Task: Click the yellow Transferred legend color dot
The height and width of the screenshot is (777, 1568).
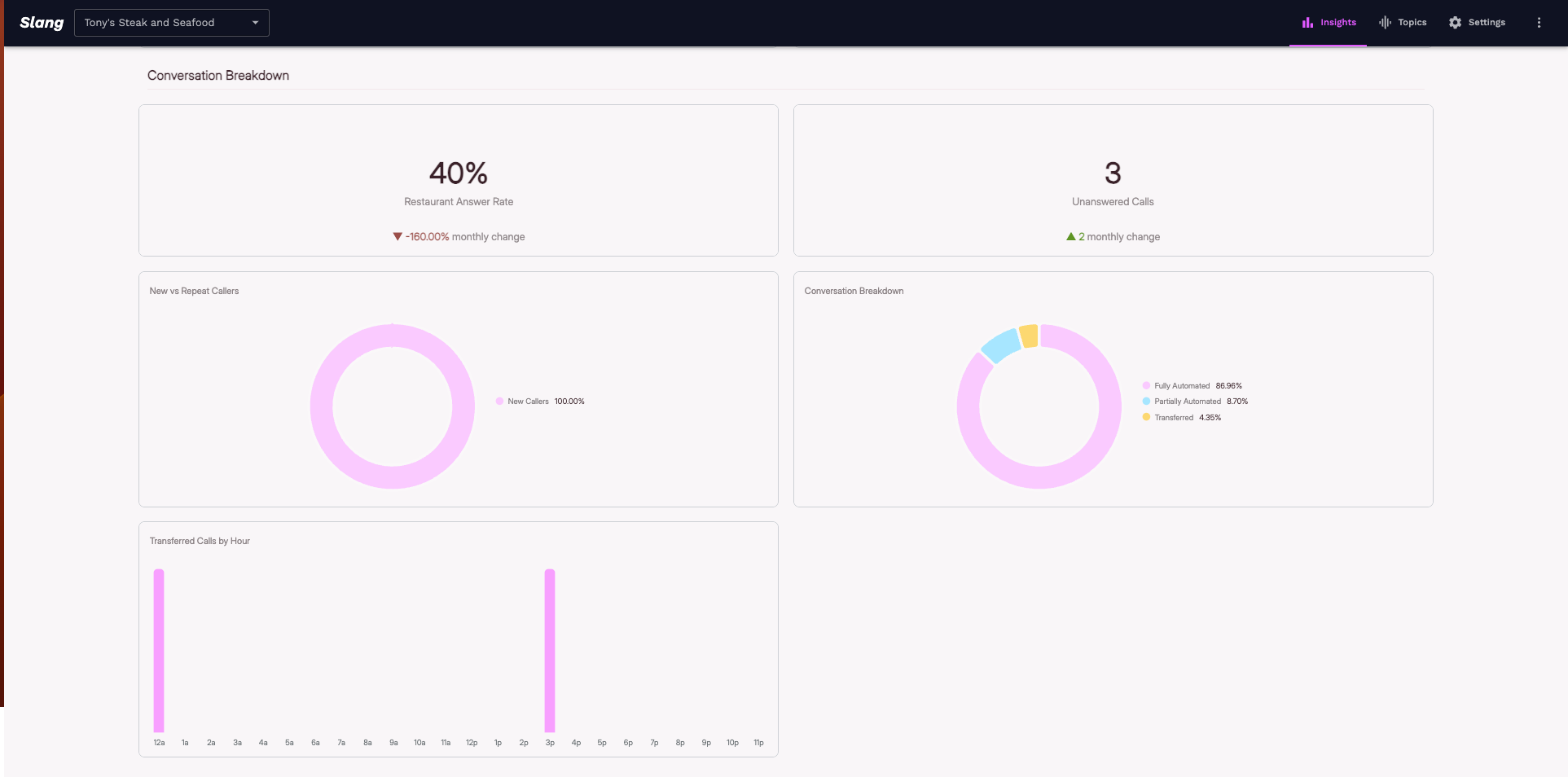Action: click(1146, 417)
